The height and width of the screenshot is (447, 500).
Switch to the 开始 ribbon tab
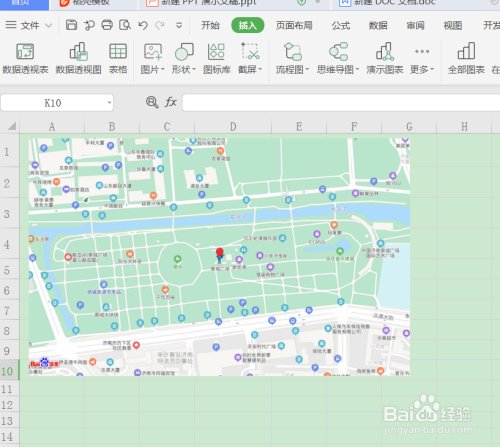210,25
